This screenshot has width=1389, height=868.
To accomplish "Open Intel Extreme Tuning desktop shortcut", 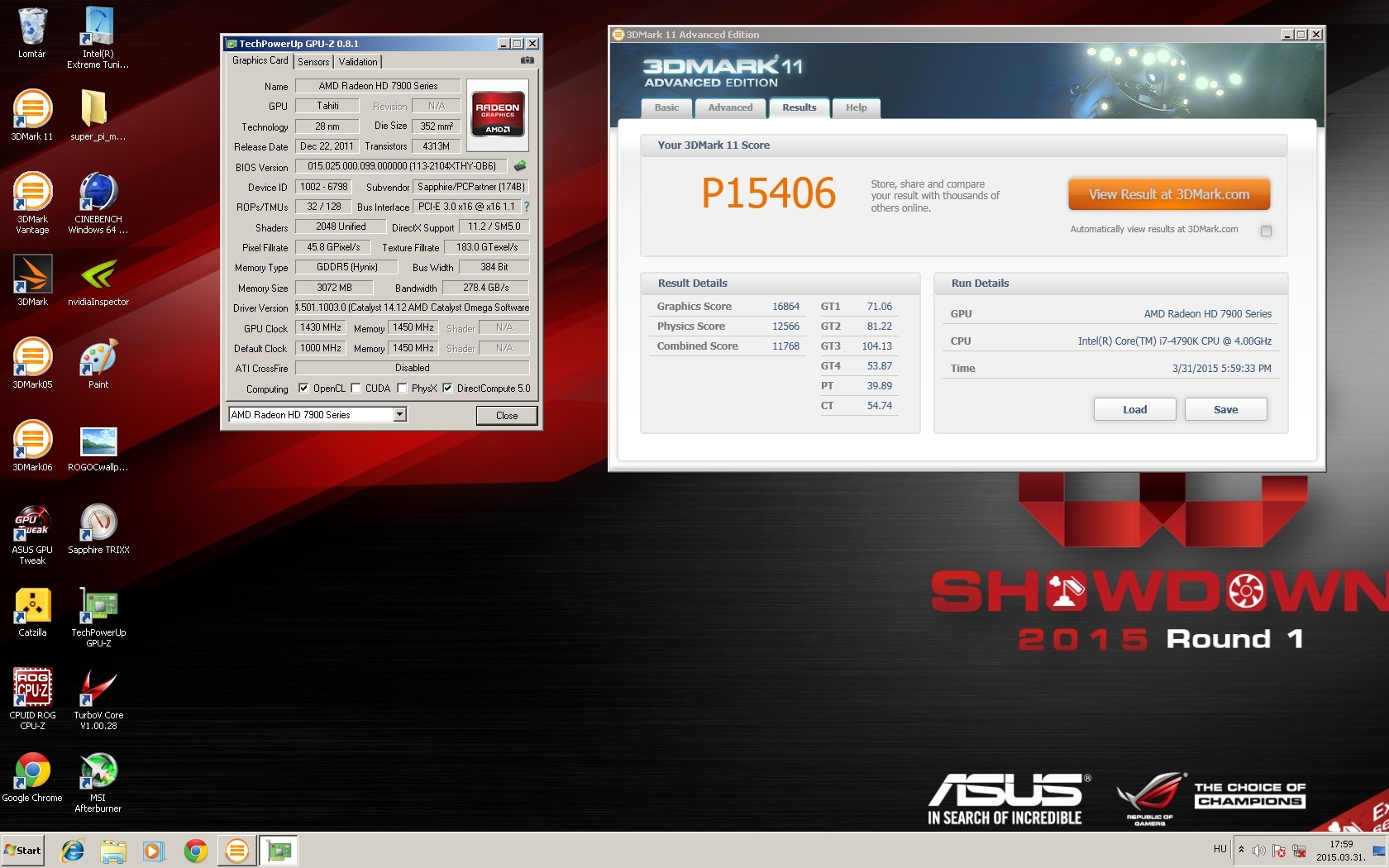I will point(98,37).
